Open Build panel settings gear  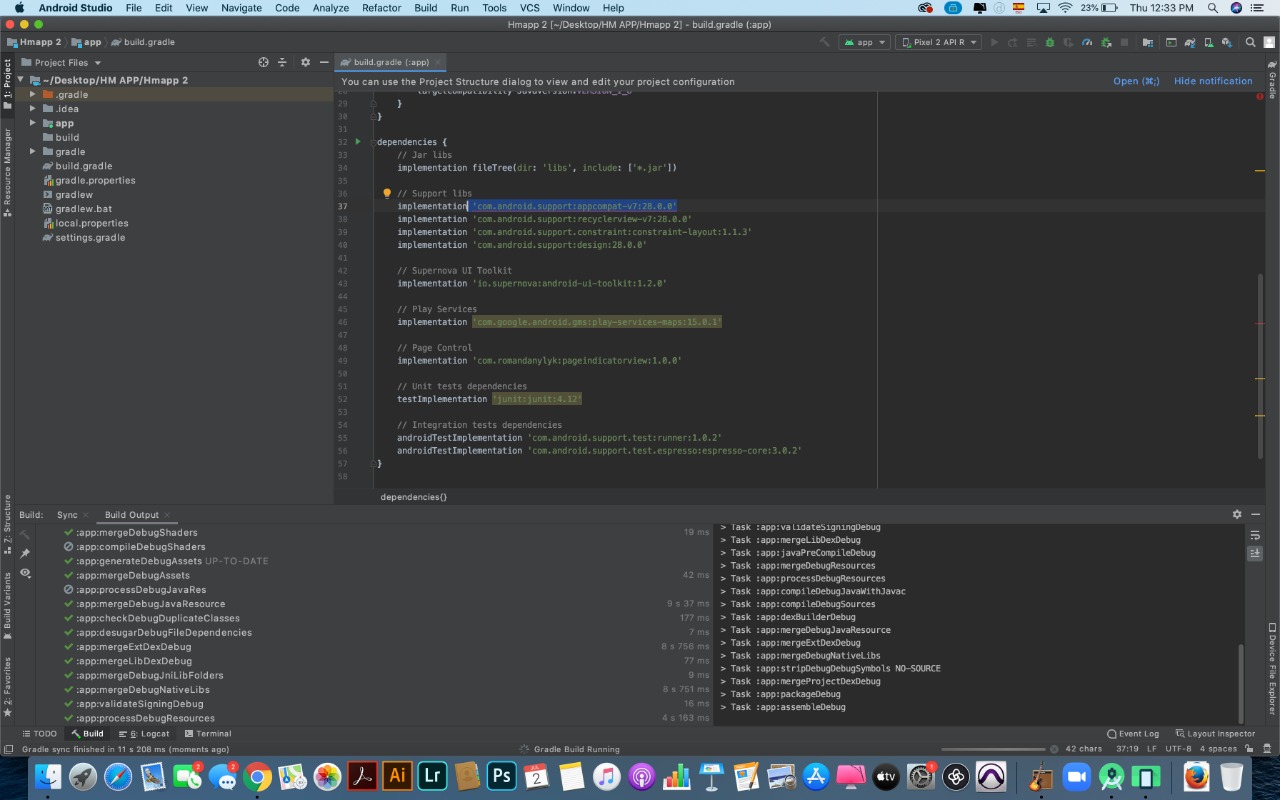click(1236, 515)
